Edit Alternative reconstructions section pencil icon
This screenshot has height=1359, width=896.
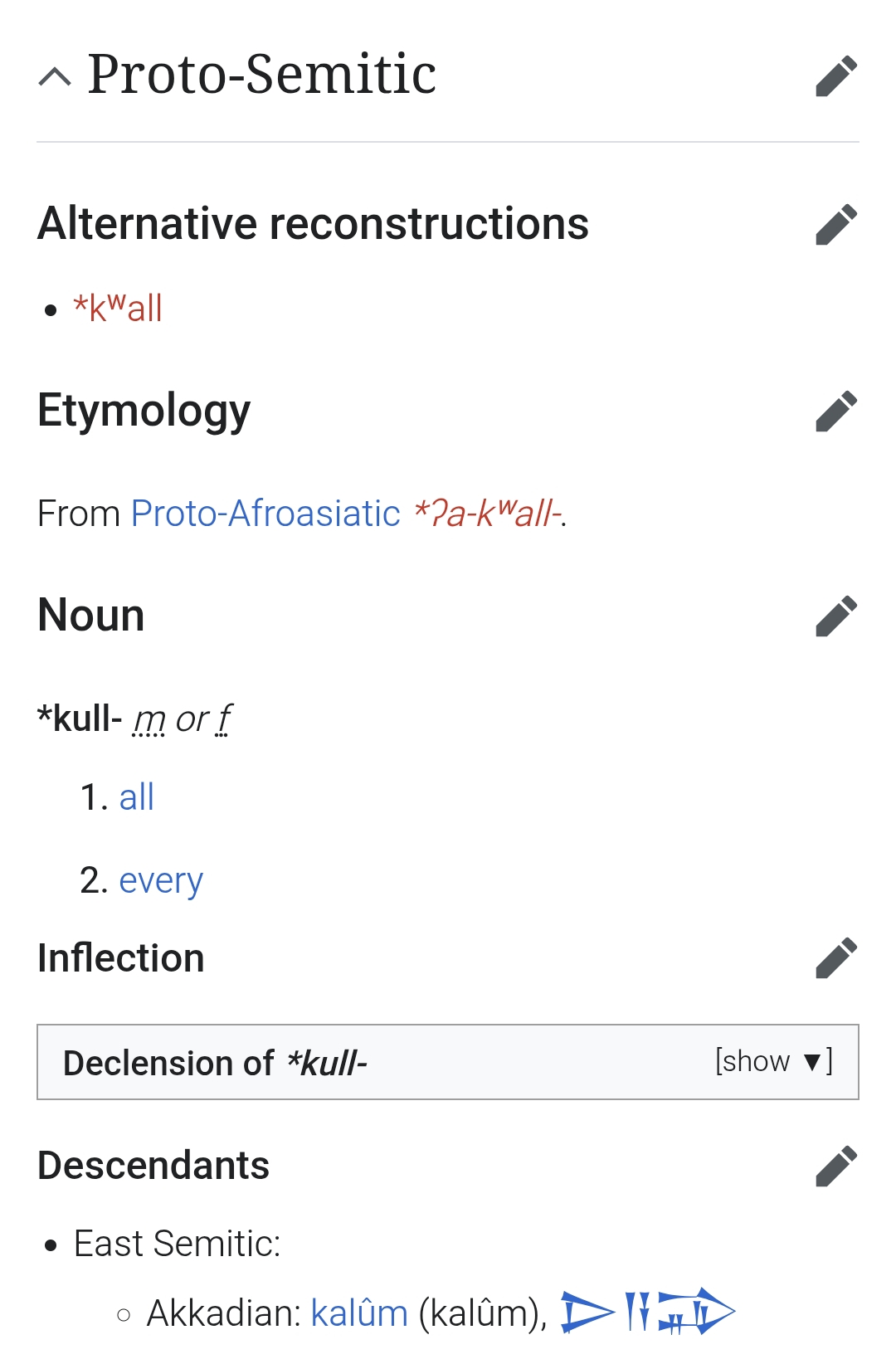pos(835,225)
